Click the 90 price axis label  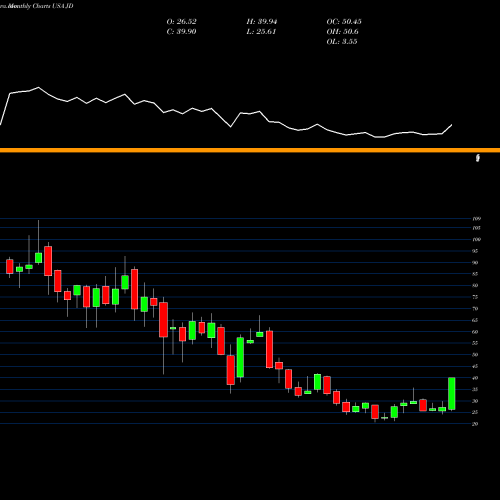[x=475, y=263]
